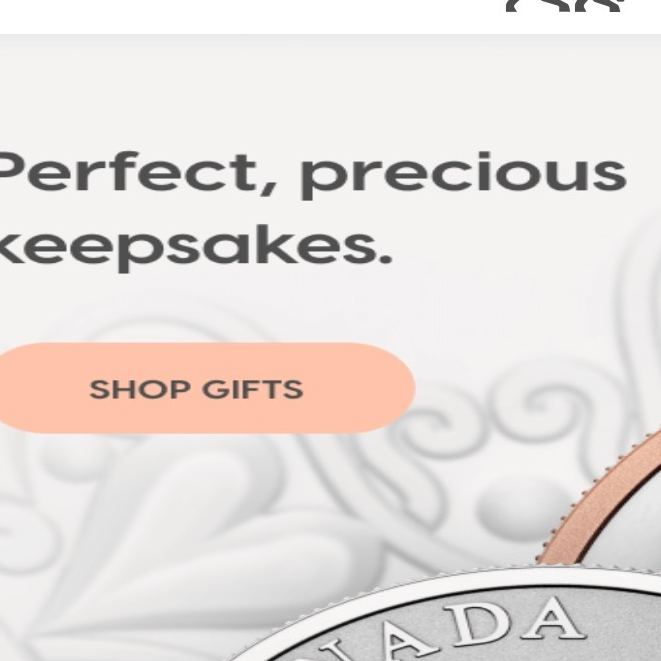Click the word "keepsakes." in the headline

(196, 247)
